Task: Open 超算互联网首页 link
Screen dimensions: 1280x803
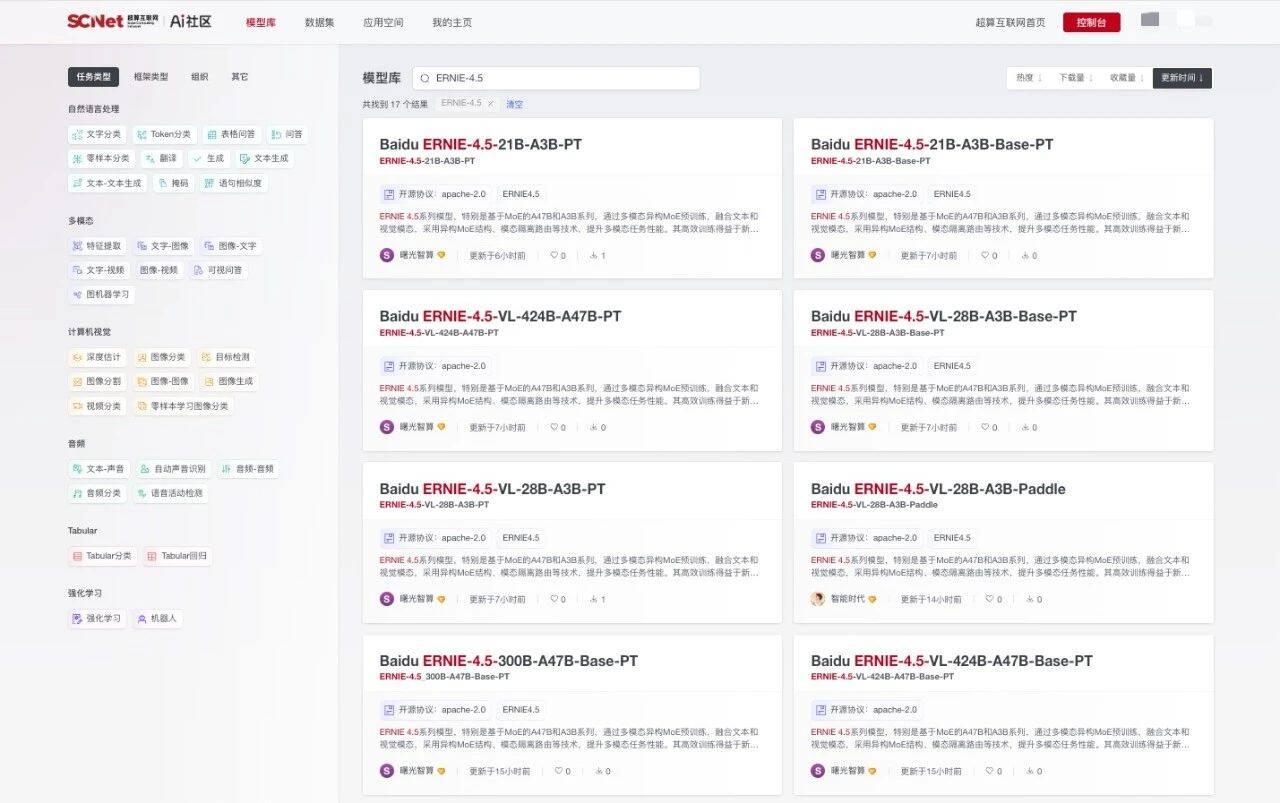Action: [1010, 22]
